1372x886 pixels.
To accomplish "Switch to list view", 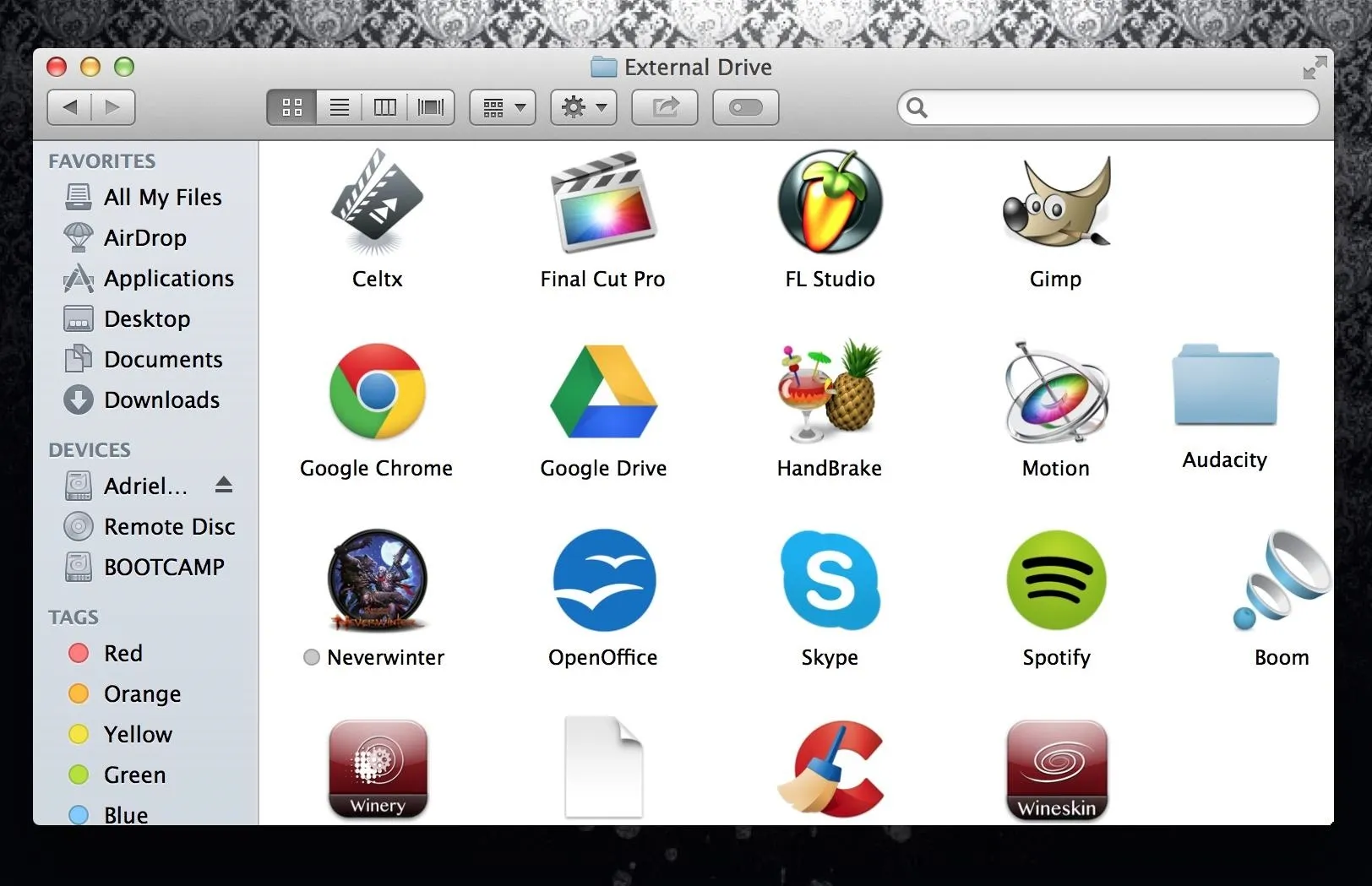I will tap(340, 107).
